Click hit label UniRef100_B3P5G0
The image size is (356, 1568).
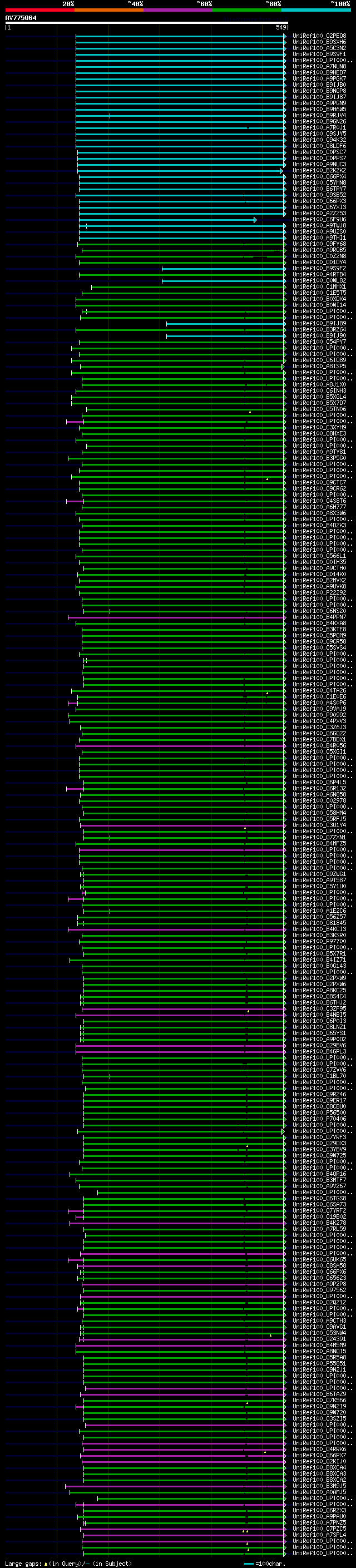click(x=319, y=458)
